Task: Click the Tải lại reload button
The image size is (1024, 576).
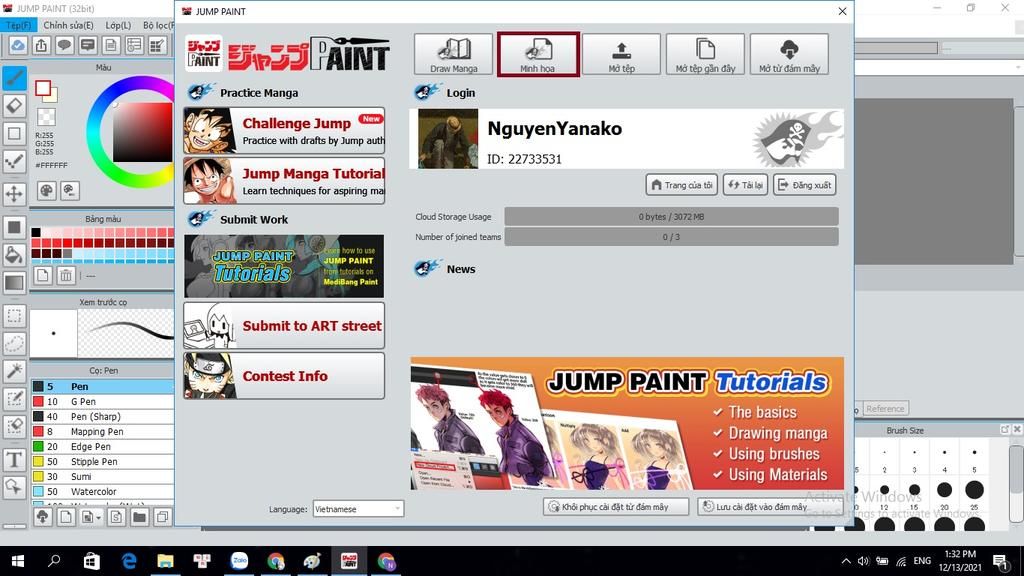Action: [745, 185]
